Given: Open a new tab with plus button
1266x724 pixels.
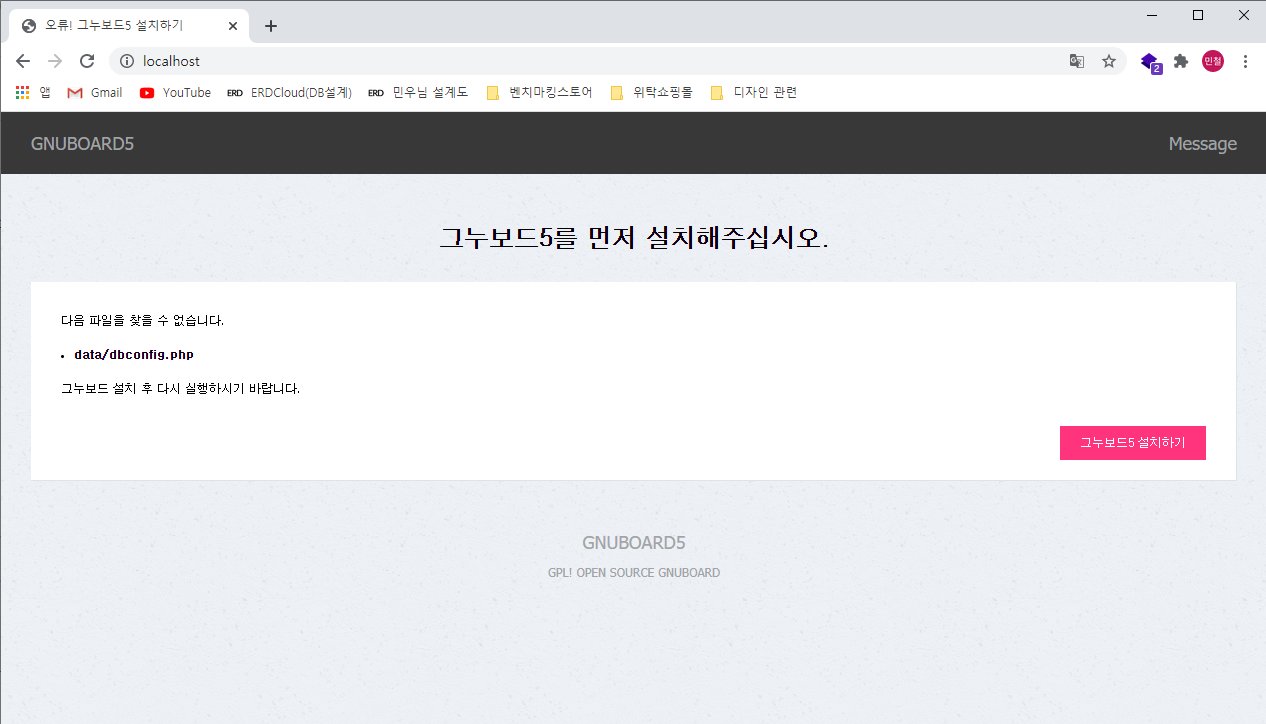Looking at the screenshot, I should click(x=271, y=26).
